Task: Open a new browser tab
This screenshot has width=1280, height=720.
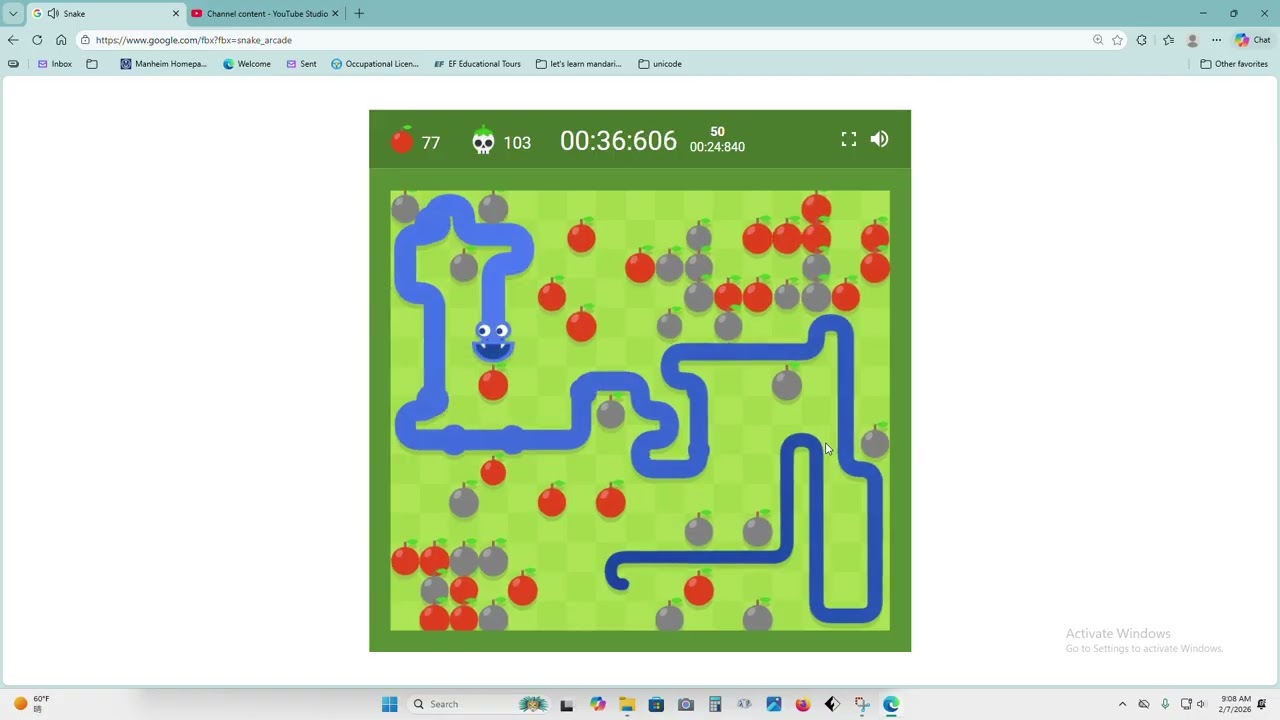Action: 359,14
